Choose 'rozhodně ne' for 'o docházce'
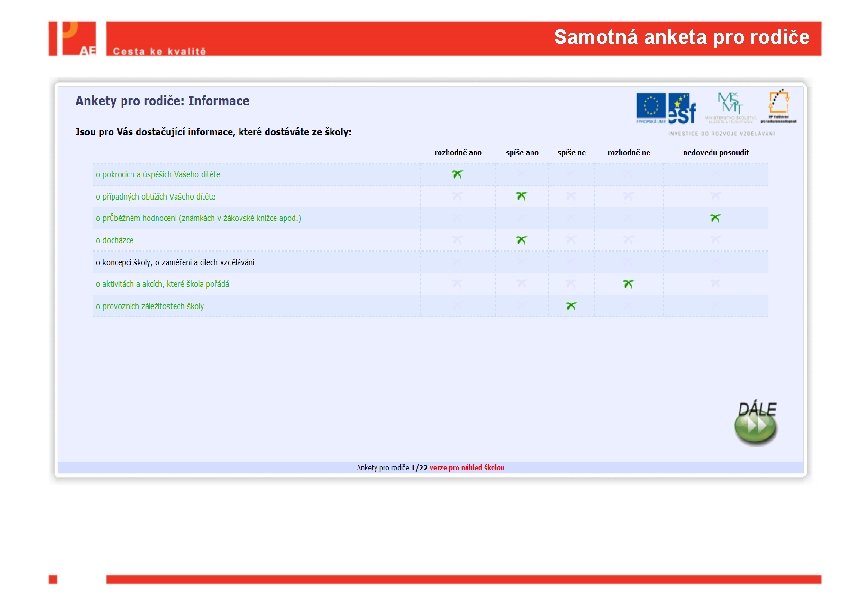Image resolution: width=842 pixels, height=595 pixels. point(628,240)
